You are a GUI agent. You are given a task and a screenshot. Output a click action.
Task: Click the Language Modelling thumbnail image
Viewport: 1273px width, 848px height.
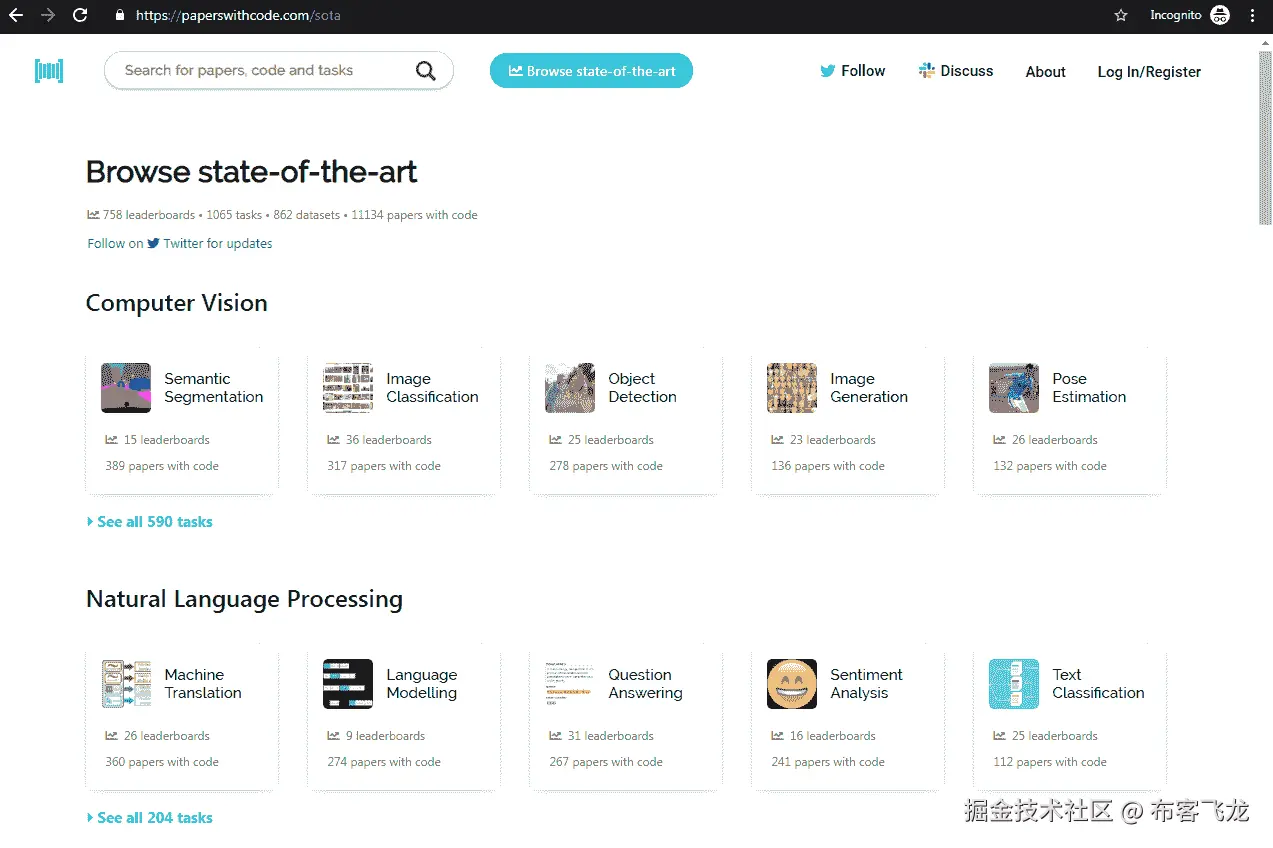click(x=348, y=684)
